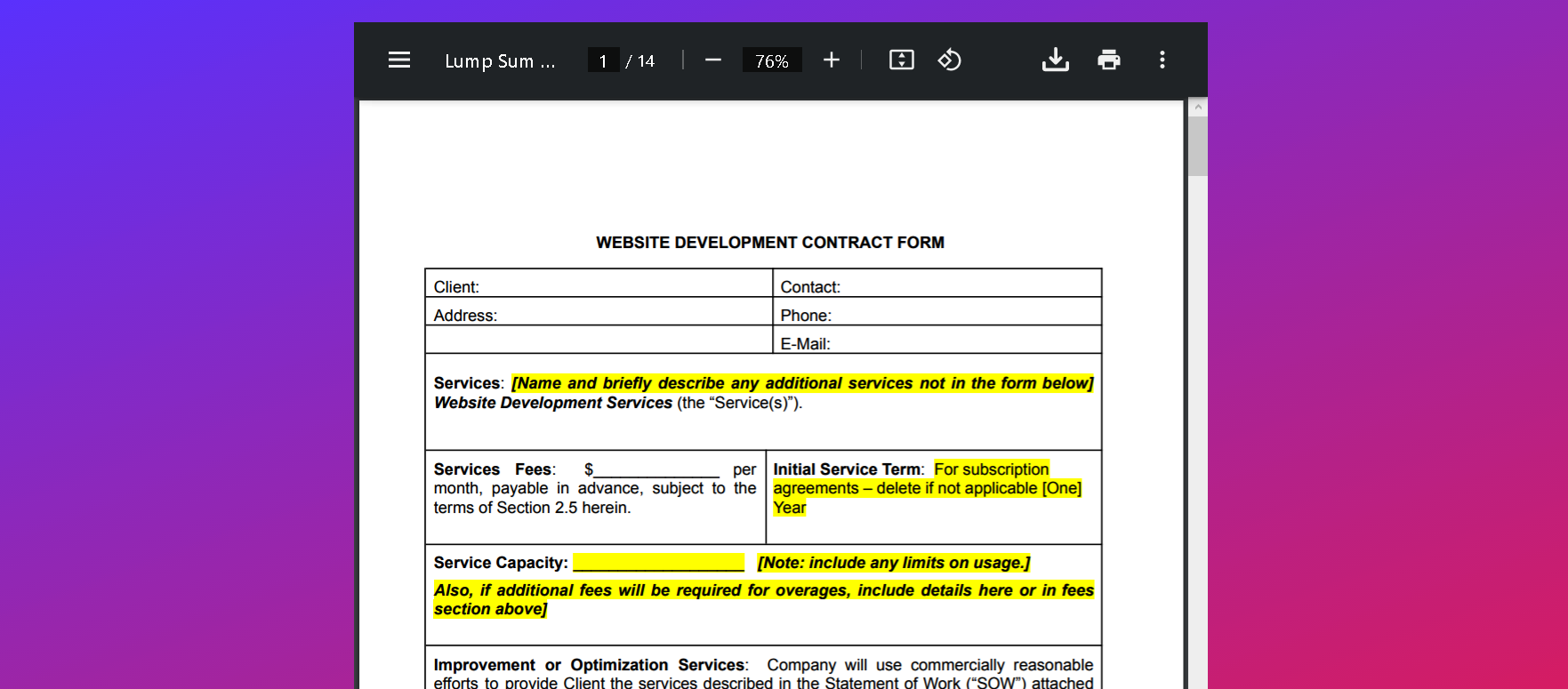Click the Service Capacity: label
The width and height of the screenshot is (1568, 689).
(501, 563)
